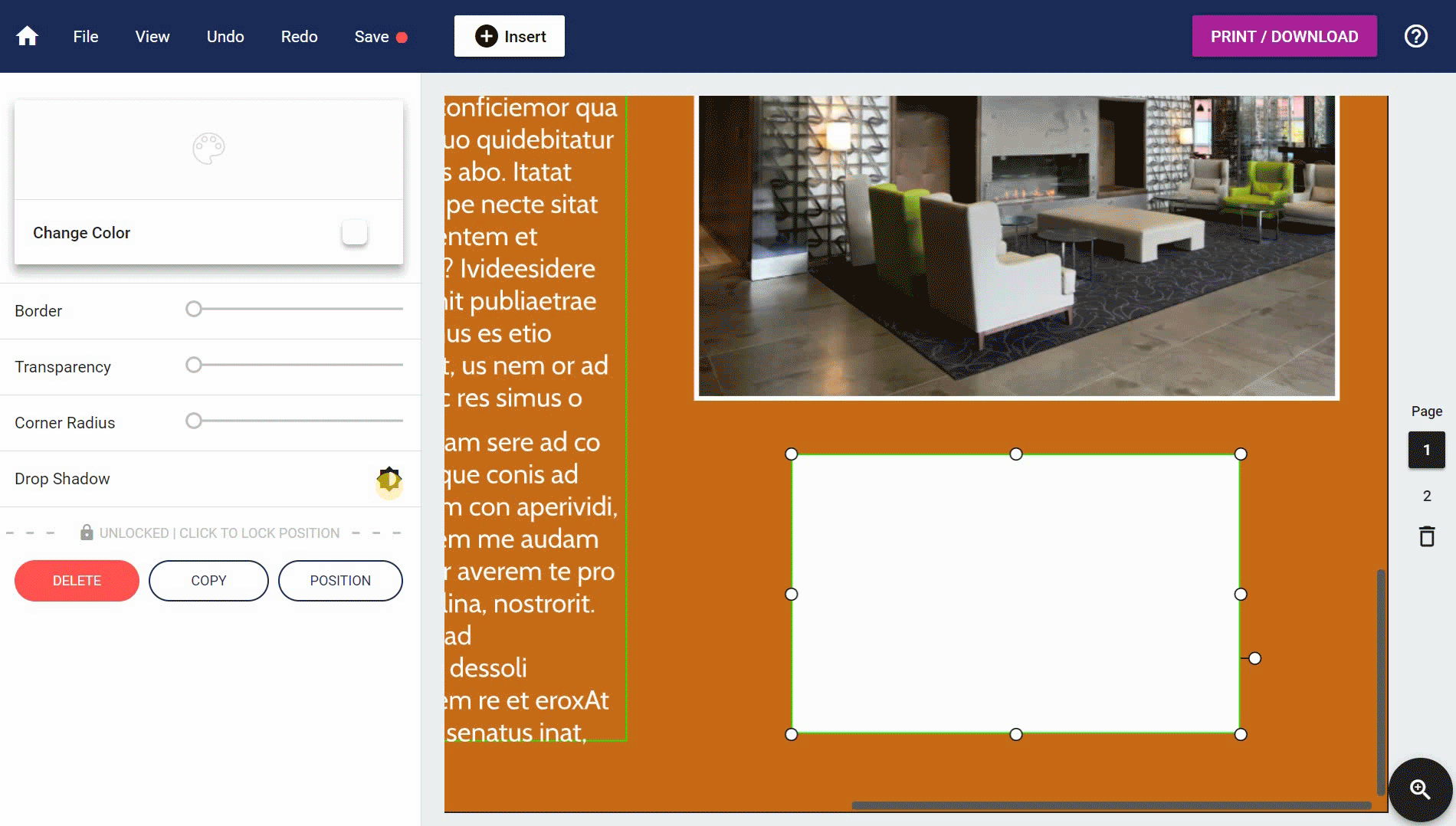
Task: Toggle the Drop Shadow icon
Action: [x=389, y=480]
